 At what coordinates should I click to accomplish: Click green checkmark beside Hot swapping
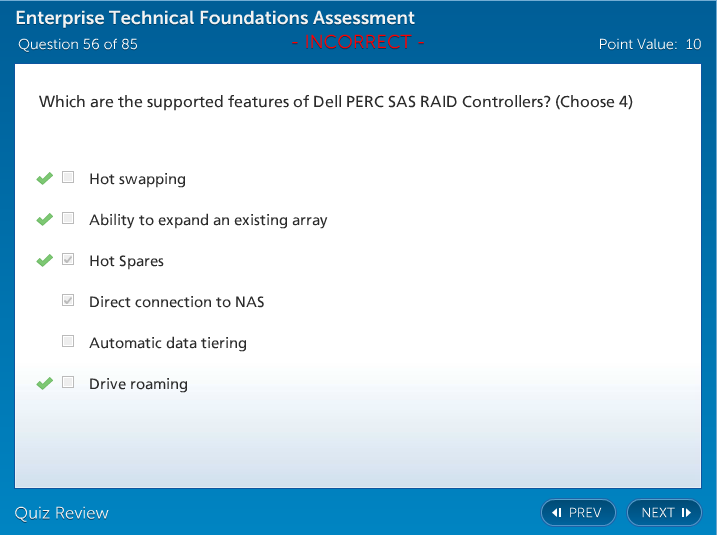pos(44,178)
